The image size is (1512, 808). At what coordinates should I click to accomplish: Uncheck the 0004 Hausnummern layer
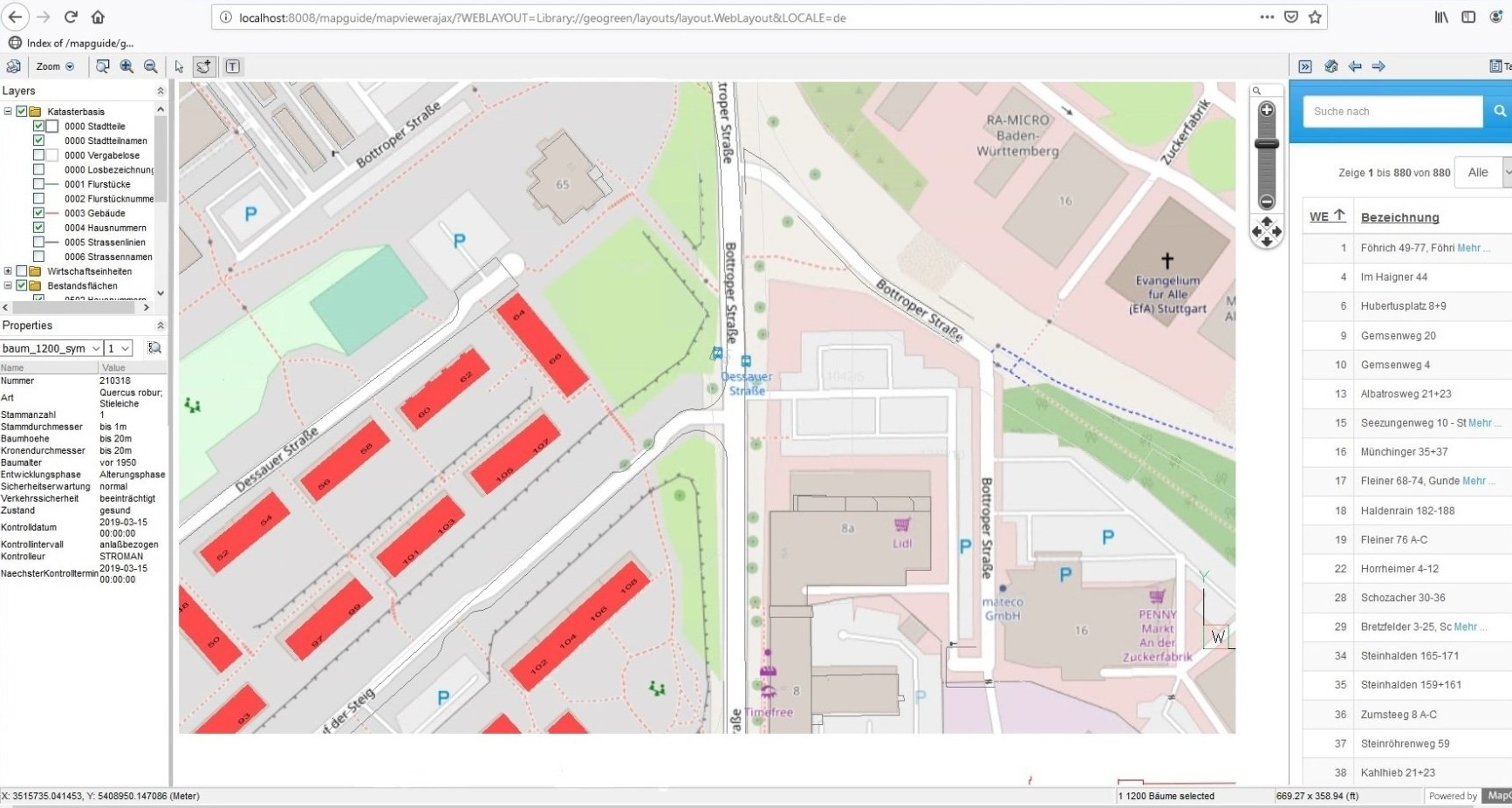point(38,228)
